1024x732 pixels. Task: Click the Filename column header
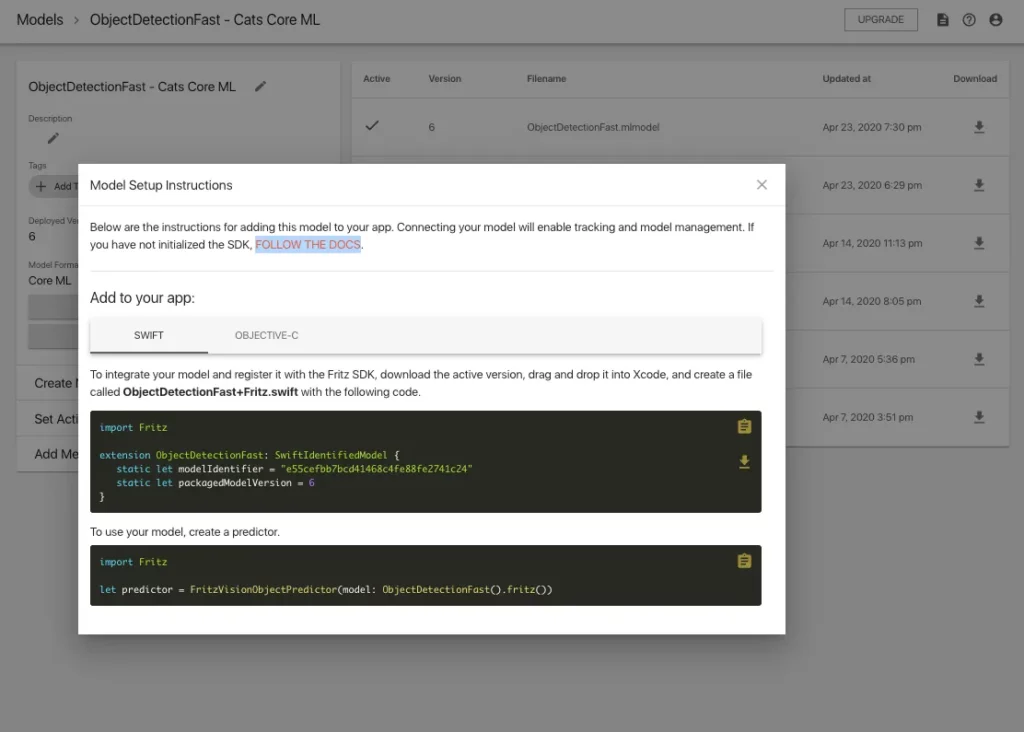point(547,78)
